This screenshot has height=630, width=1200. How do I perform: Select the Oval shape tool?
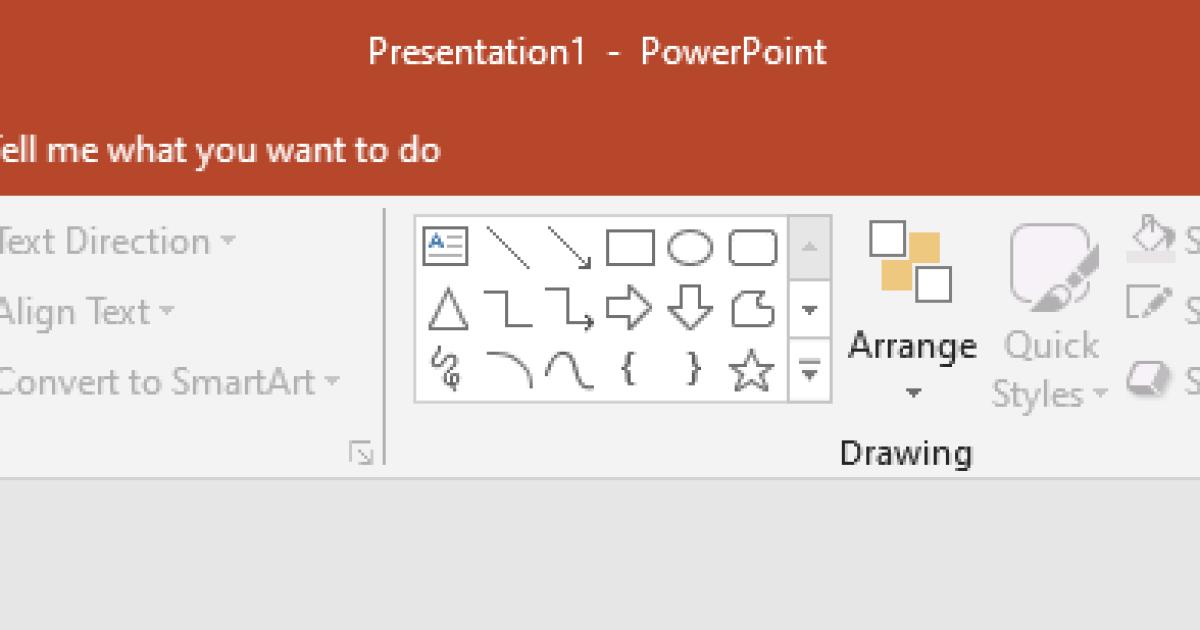pyautogui.click(x=691, y=247)
